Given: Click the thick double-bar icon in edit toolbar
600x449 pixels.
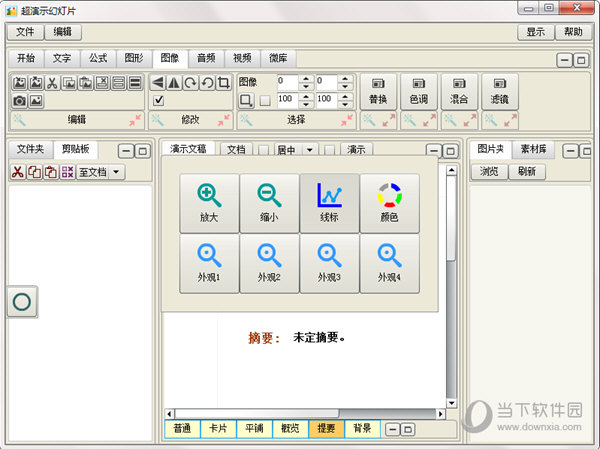Looking at the screenshot, I should click(135, 83).
